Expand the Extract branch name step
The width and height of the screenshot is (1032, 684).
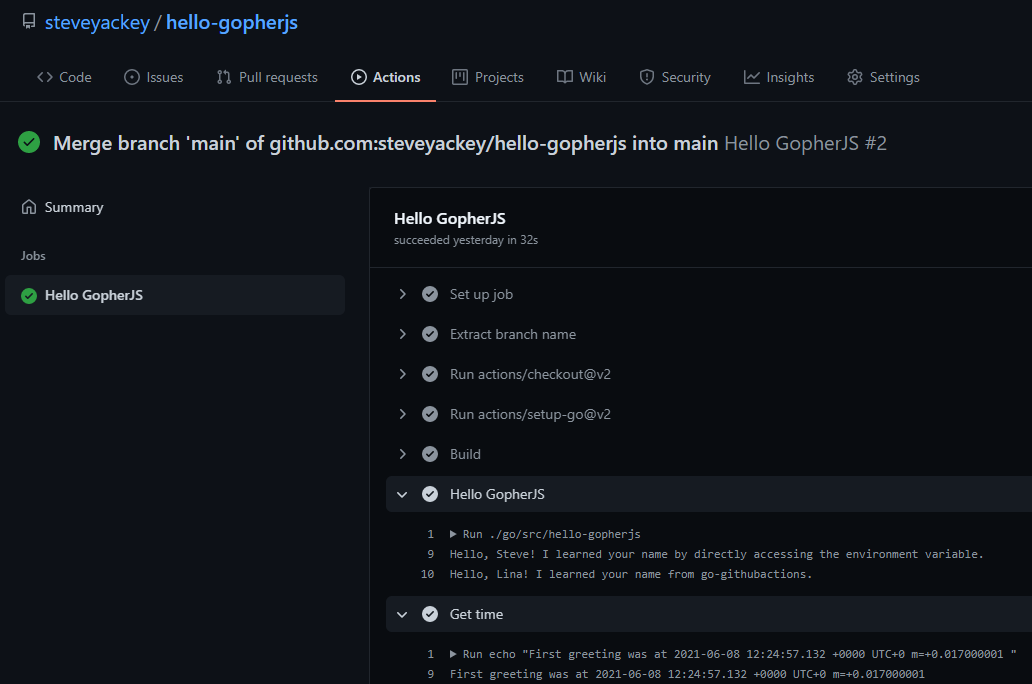(x=402, y=334)
